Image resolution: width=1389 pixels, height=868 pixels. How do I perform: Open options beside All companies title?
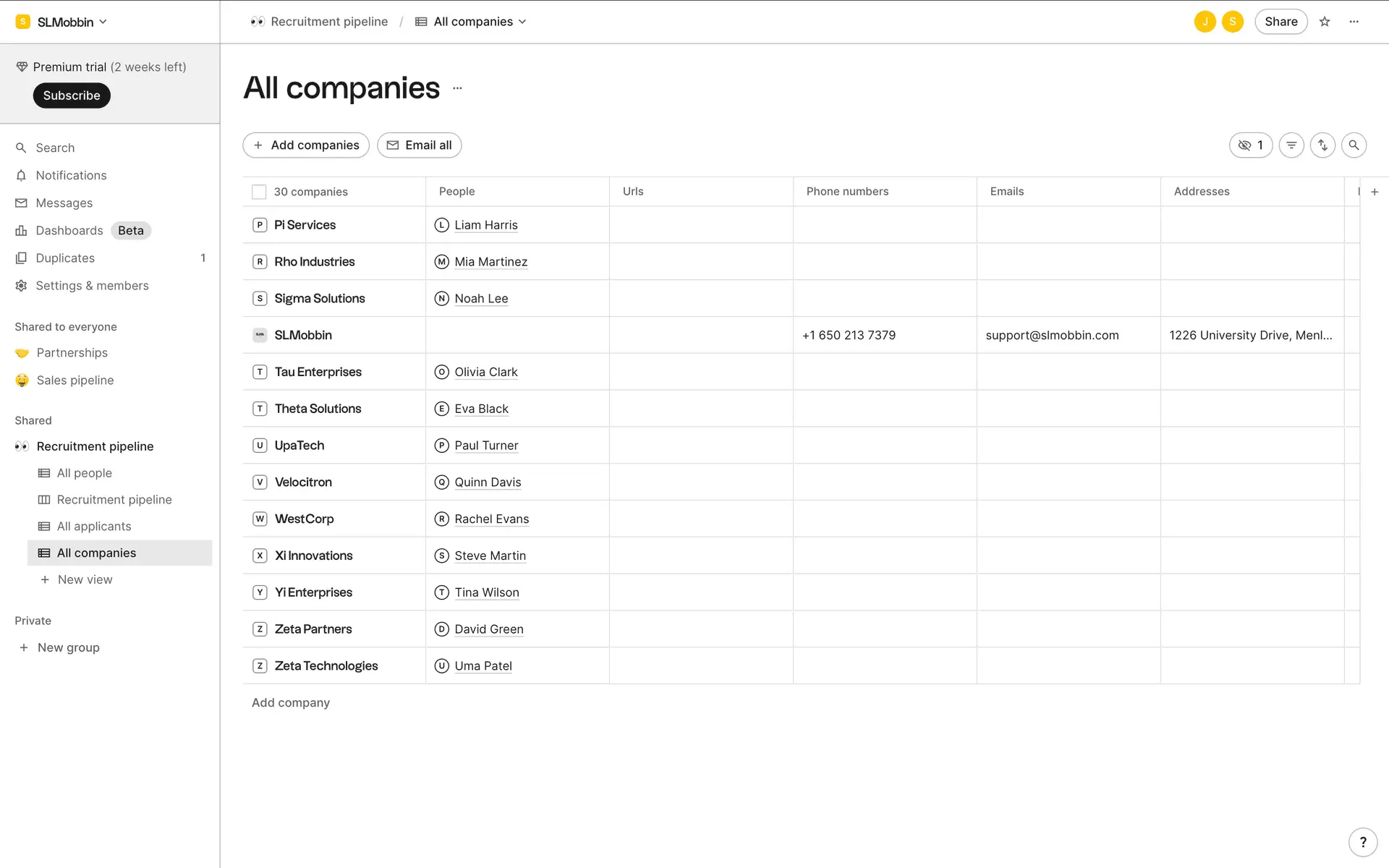coord(457,88)
